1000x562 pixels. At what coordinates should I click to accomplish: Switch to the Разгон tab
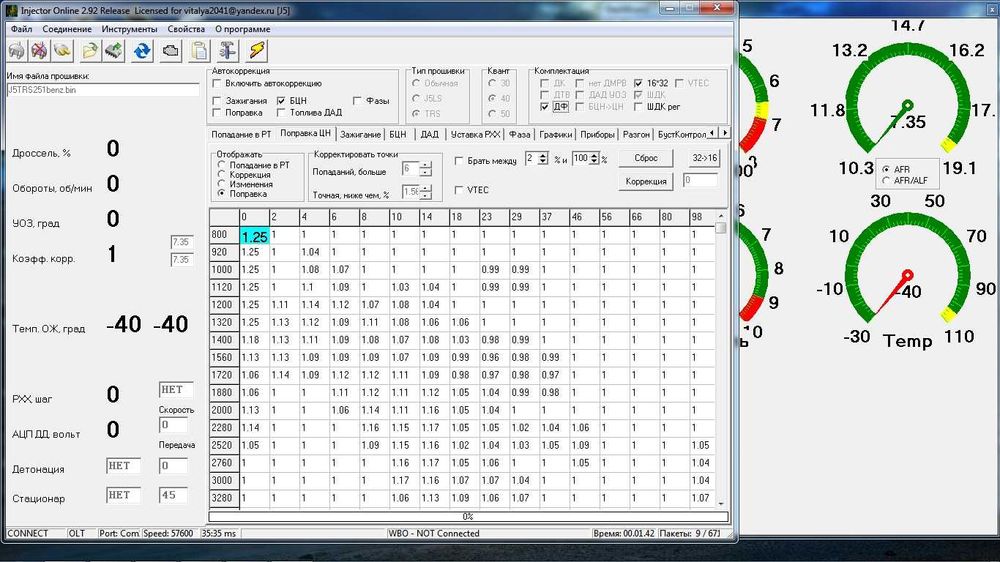[x=636, y=135]
